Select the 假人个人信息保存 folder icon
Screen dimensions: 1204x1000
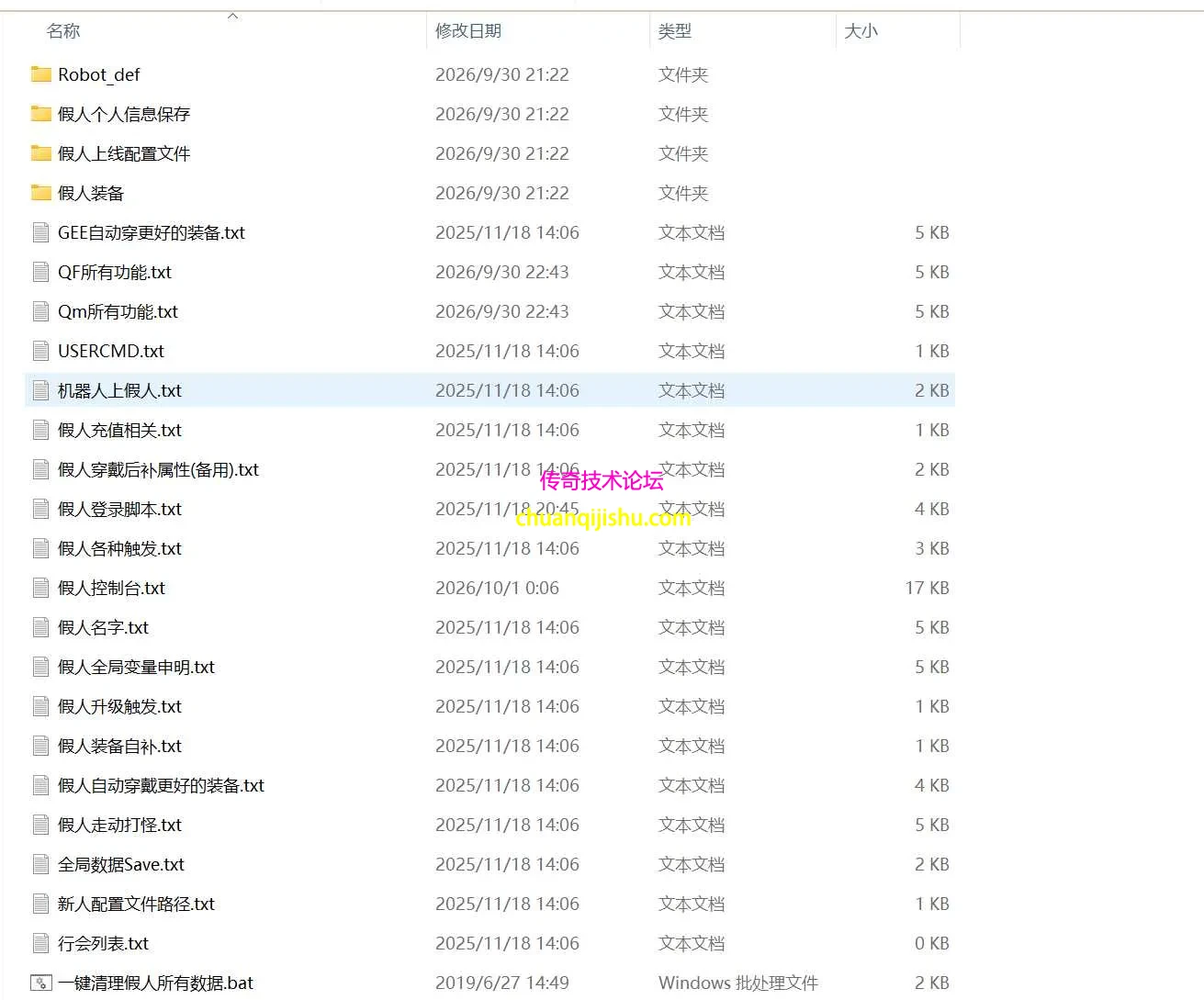point(40,114)
